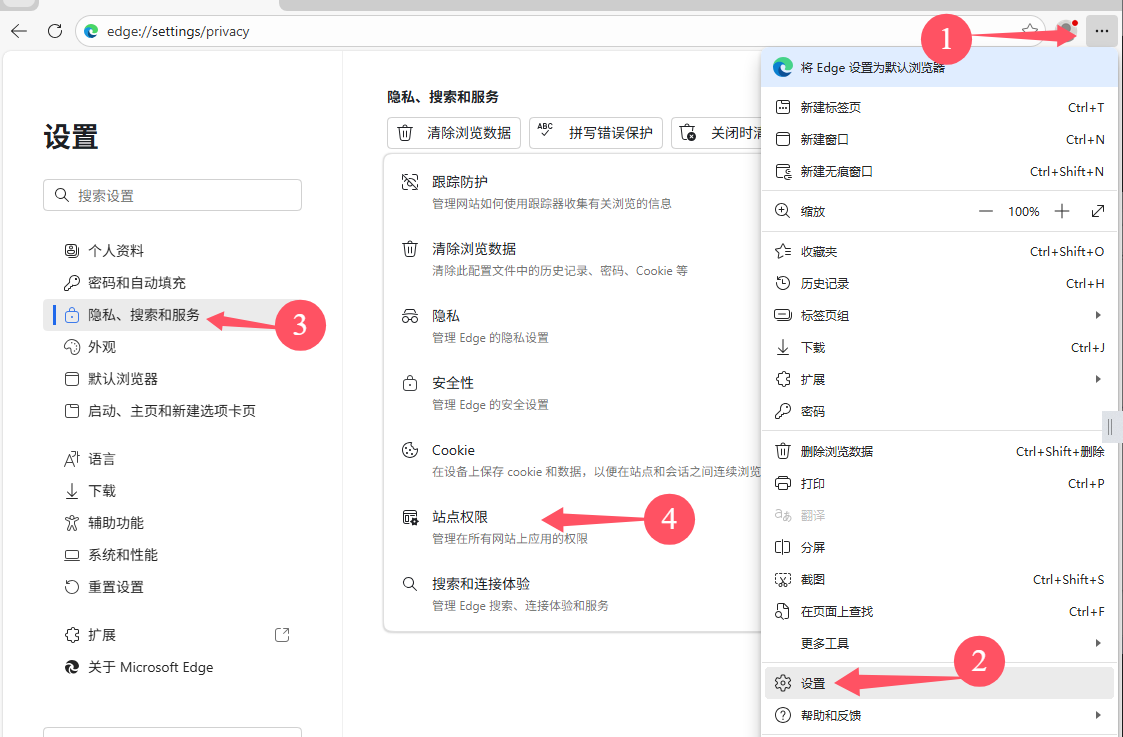Expand the 标签页组 submenu arrow
1123x737 pixels.
coord(1098,315)
